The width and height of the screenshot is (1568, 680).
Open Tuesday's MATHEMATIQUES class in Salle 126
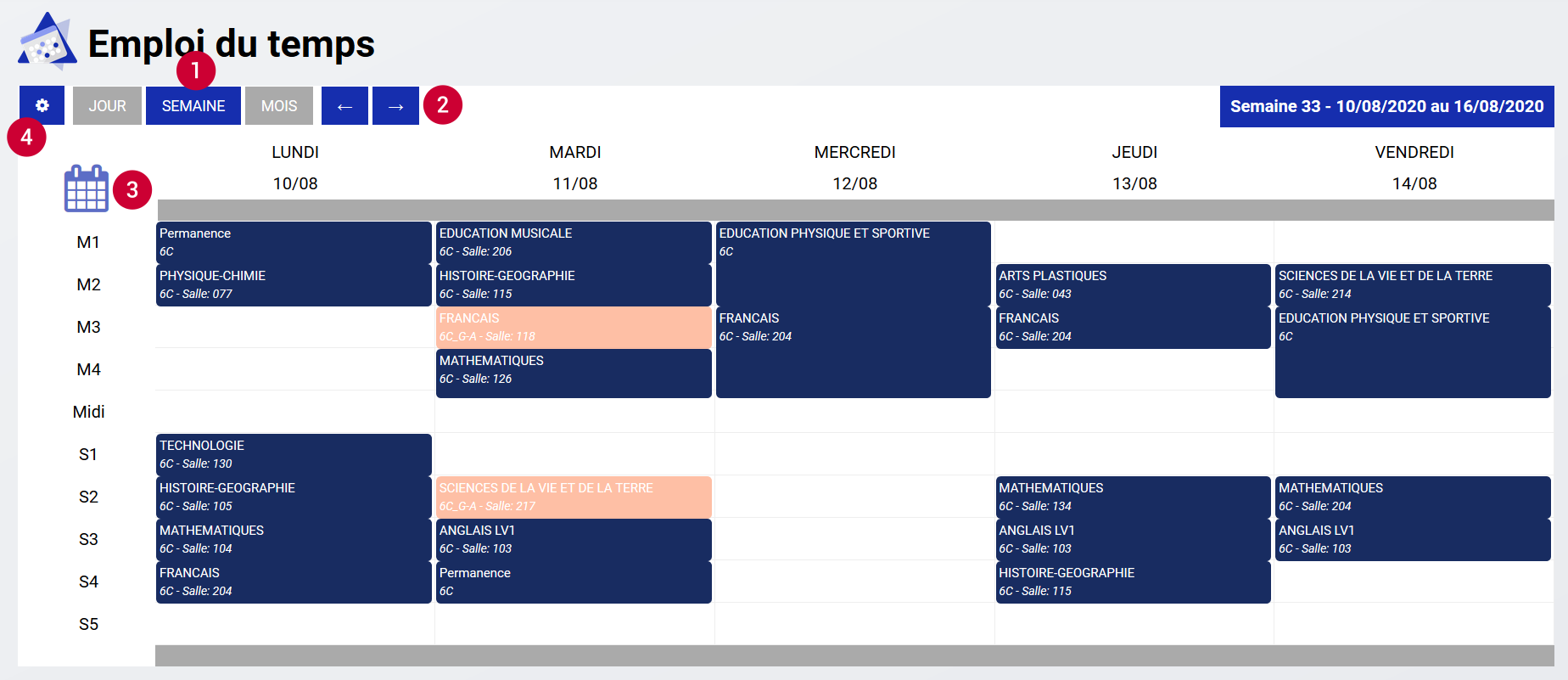tap(574, 372)
